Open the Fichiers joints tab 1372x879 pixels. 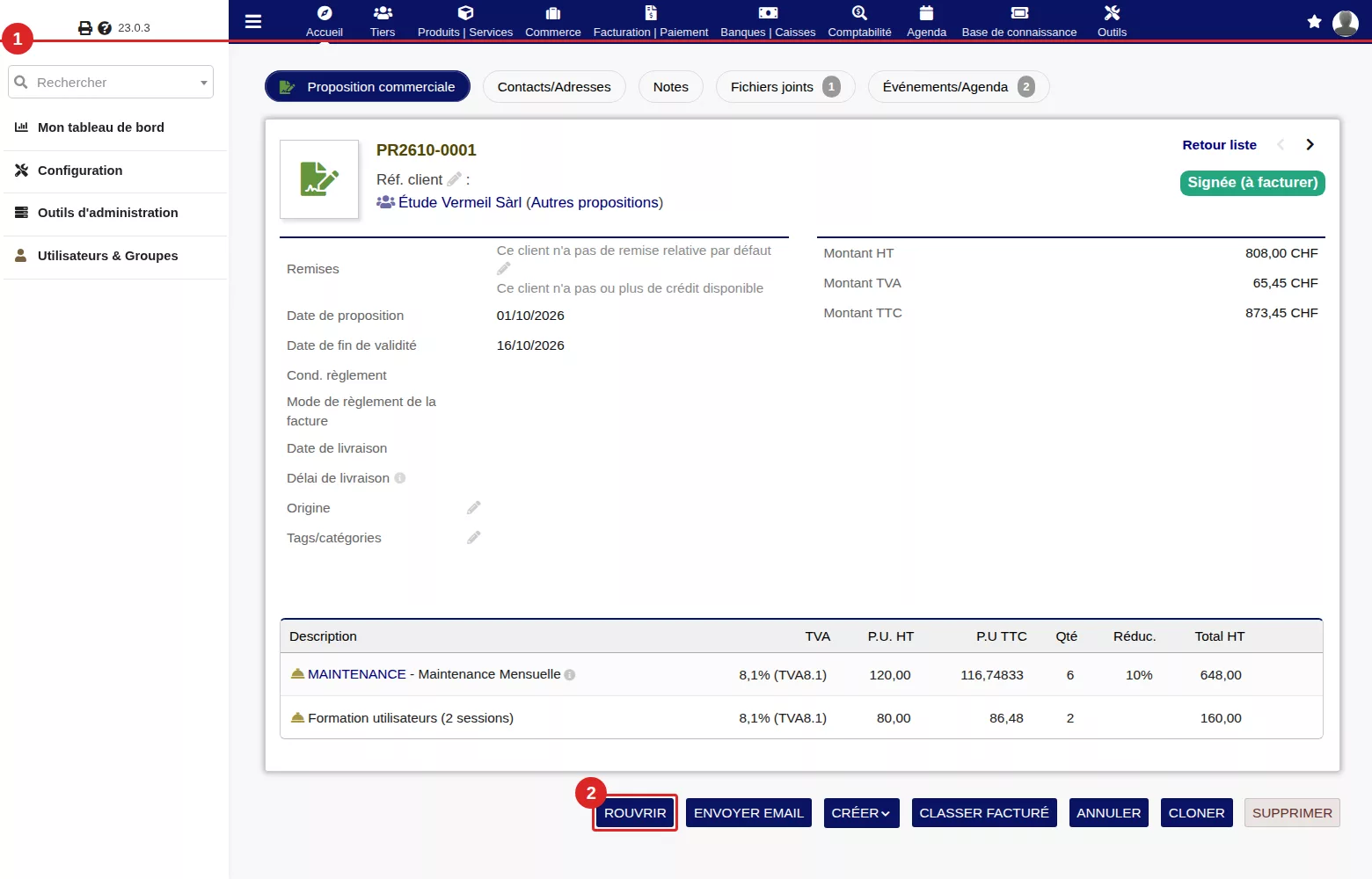785,87
